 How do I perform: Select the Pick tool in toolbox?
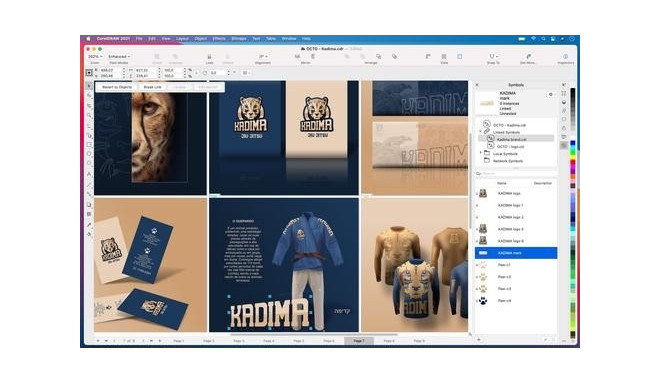[89, 85]
